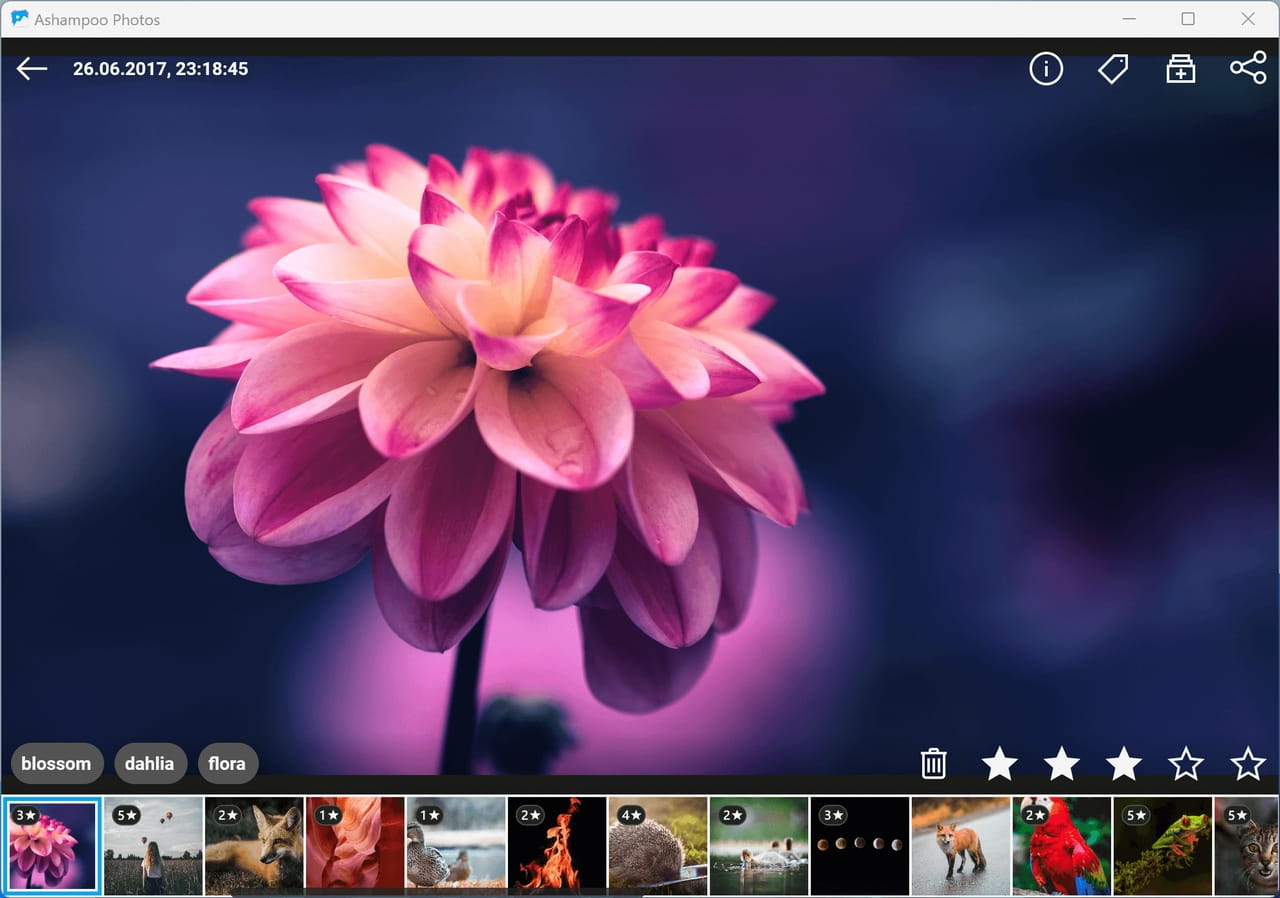Click the flora tag
Viewport: 1280px width, 898px height.
pyautogui.click(x=228, y=763)
